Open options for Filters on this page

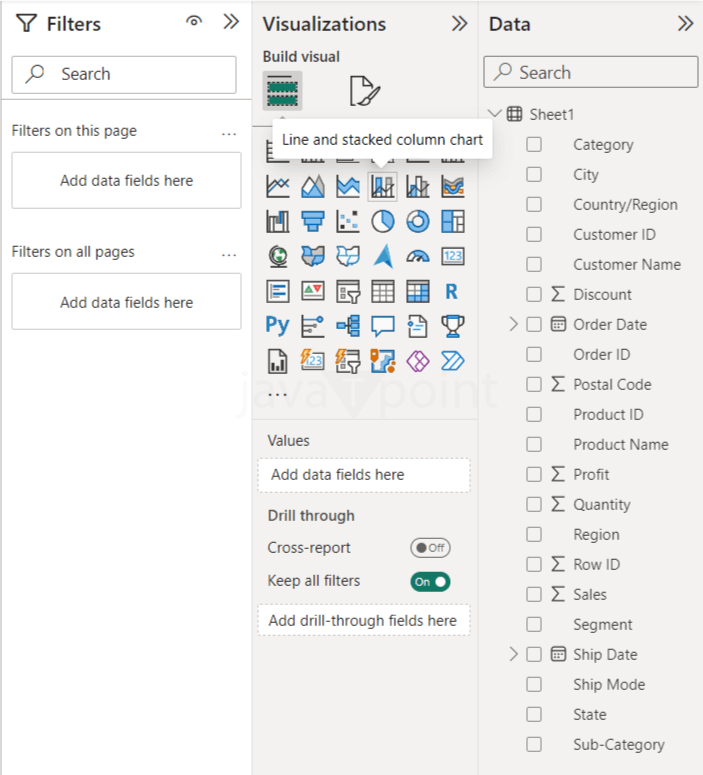pyautogui.click(x=229, y=133)
